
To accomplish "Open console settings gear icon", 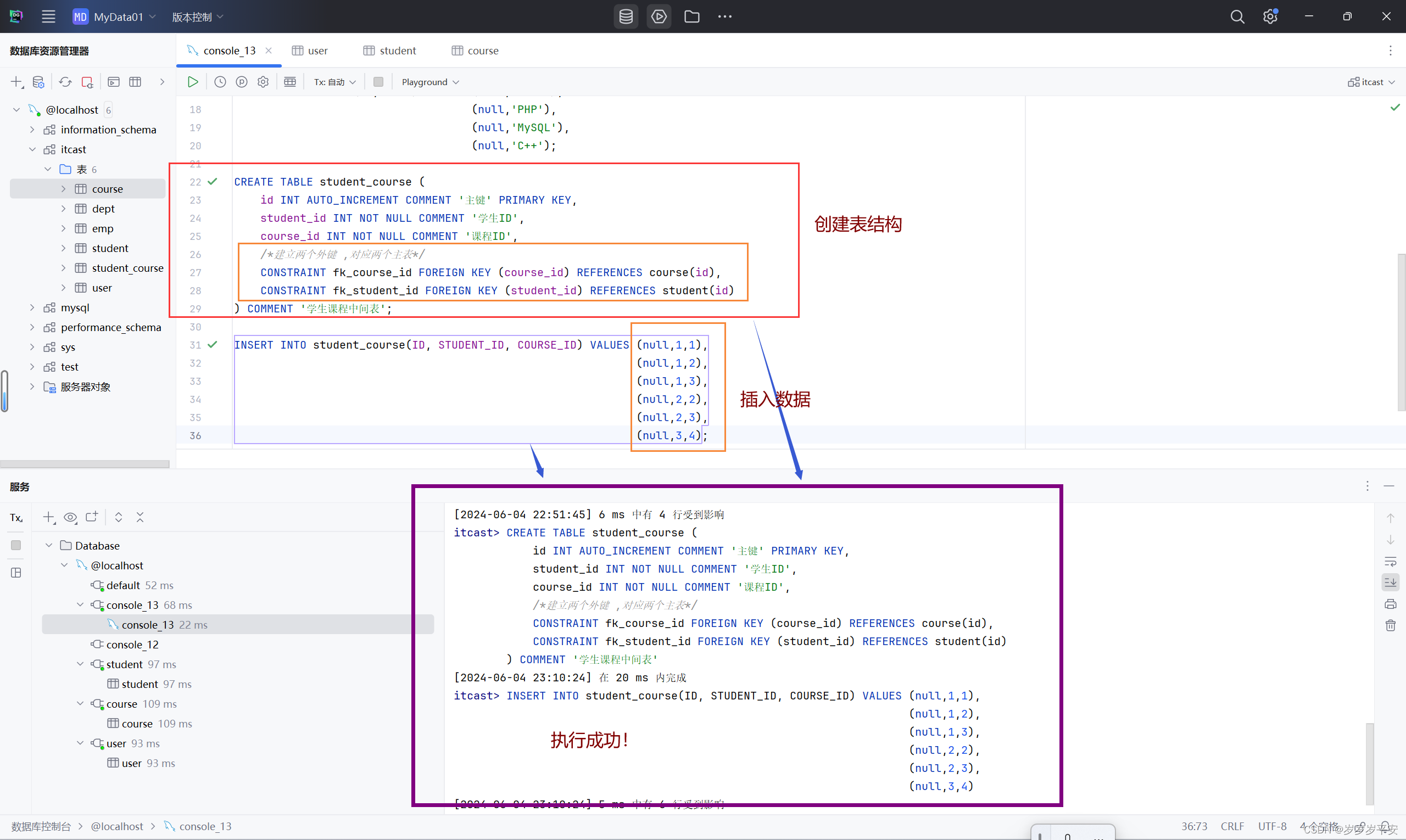I will [263, 81].
